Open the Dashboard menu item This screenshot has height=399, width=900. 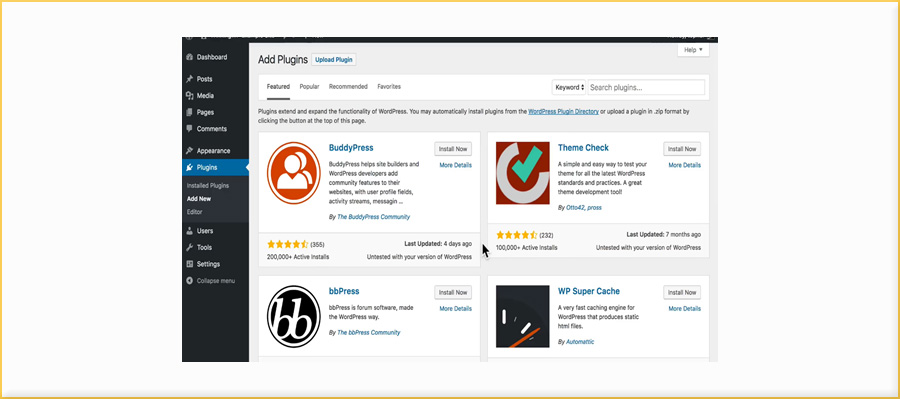pos(215,57)
